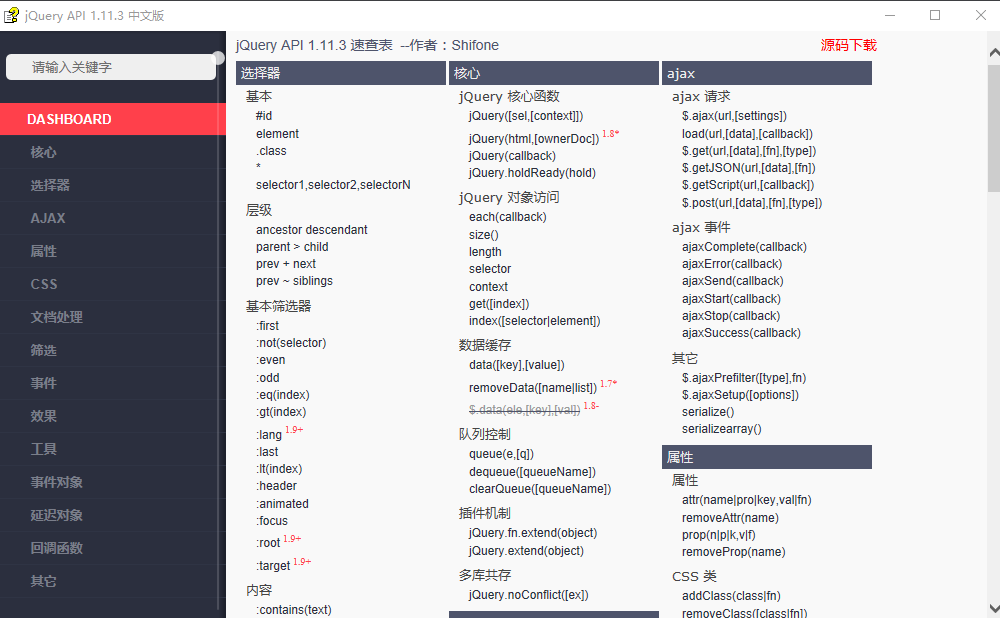Open the $.ajax(url,[settings]) documentation
This screenshot has height=618, width=1000.
[737, 115]
